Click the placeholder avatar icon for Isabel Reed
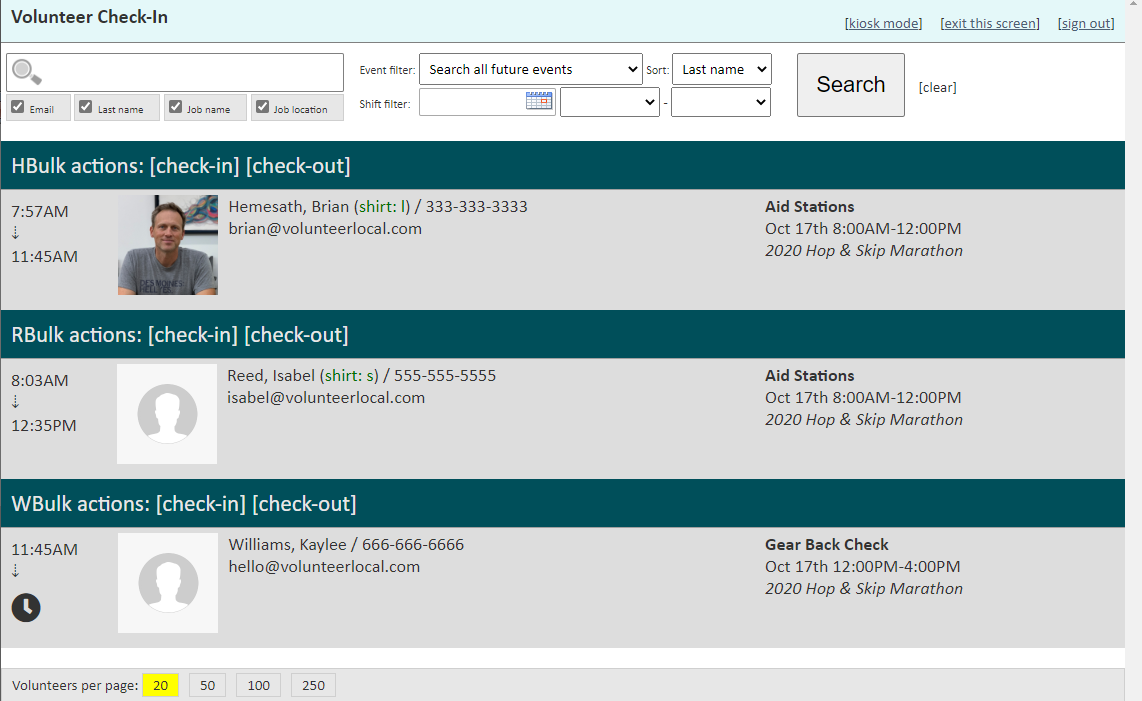 (x=167, y=413)
